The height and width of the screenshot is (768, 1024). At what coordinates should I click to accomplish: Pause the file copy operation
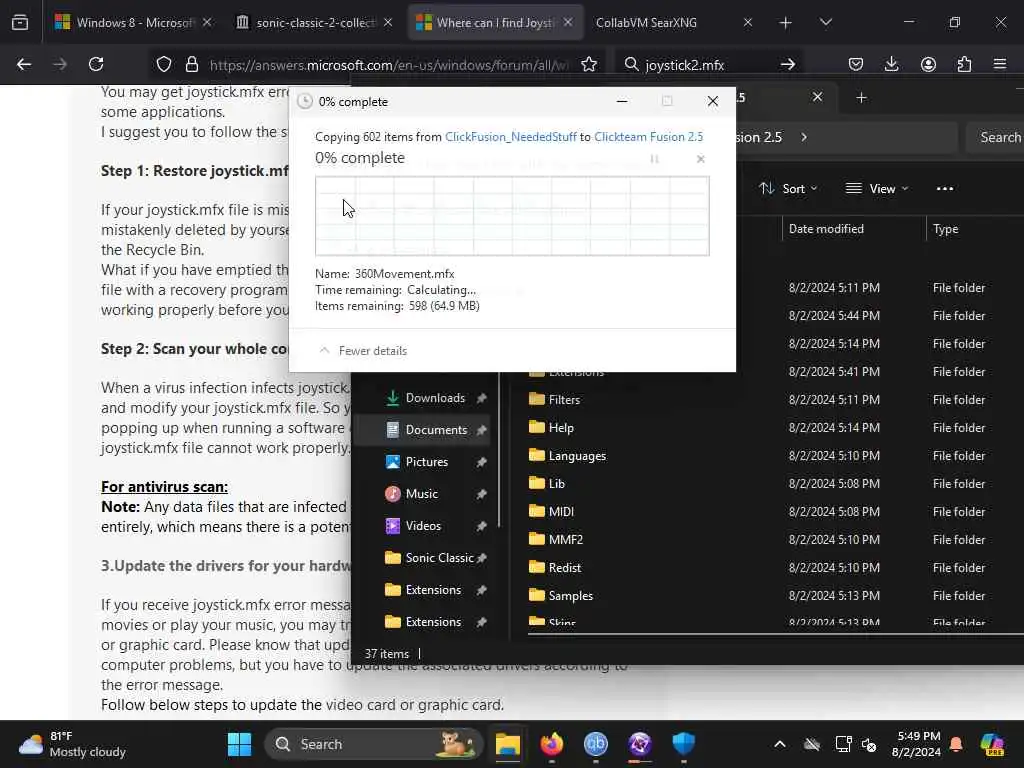click(x=654, y=159)
